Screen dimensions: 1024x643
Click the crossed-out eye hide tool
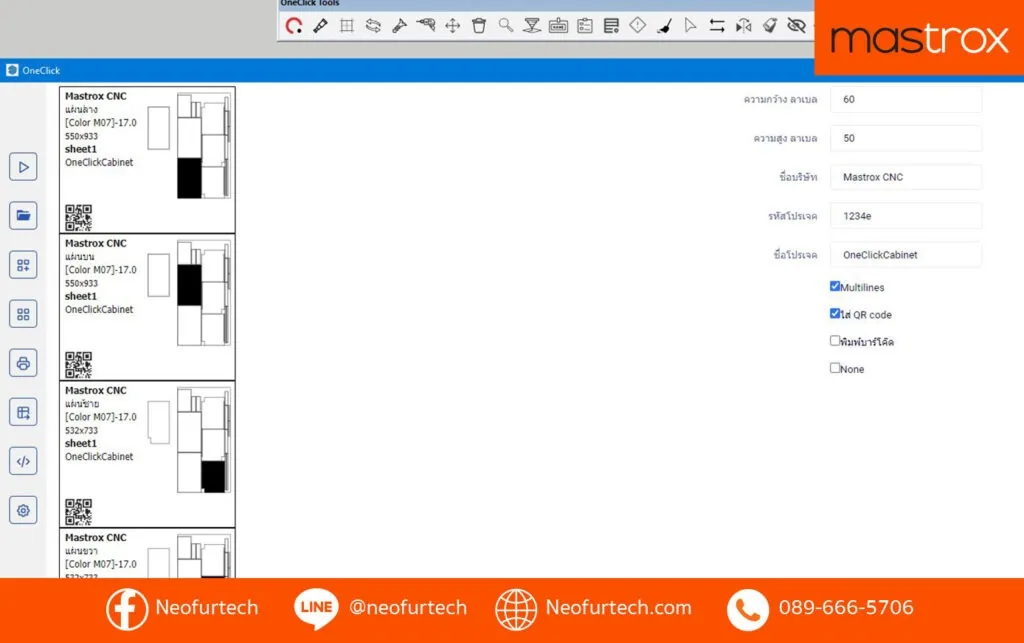796,25
